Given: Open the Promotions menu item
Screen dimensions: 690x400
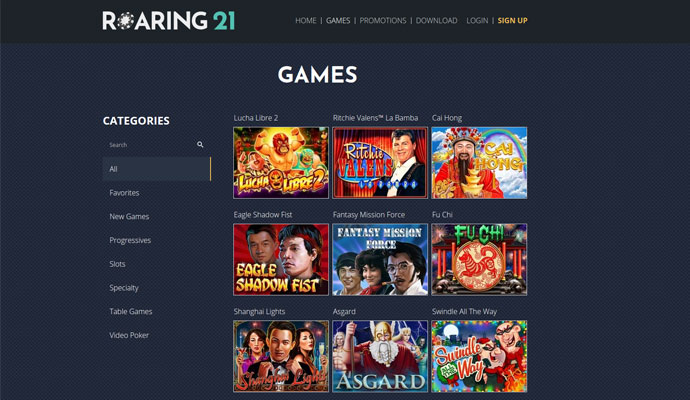Looking at the screenshot, I should tap(383, 21).
